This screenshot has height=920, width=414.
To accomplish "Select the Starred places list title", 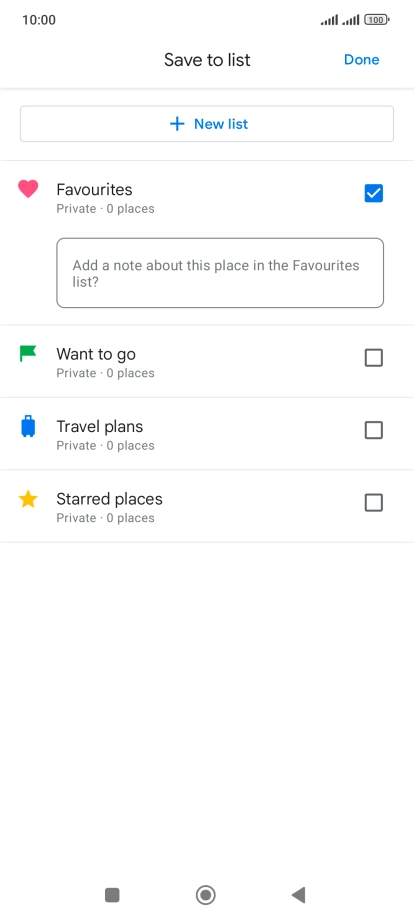I will coord(110,499).
